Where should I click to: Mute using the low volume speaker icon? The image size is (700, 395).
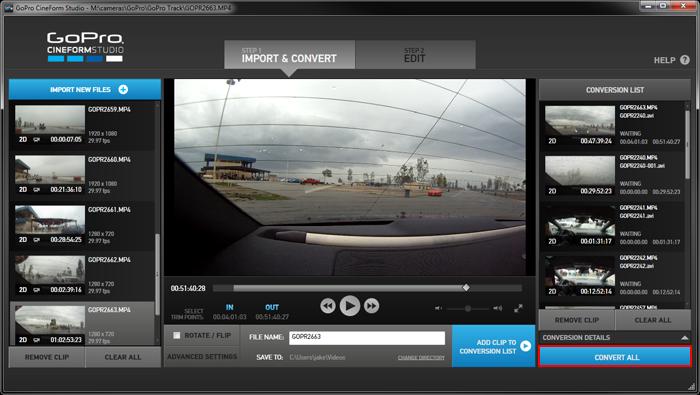coord(438,308)
